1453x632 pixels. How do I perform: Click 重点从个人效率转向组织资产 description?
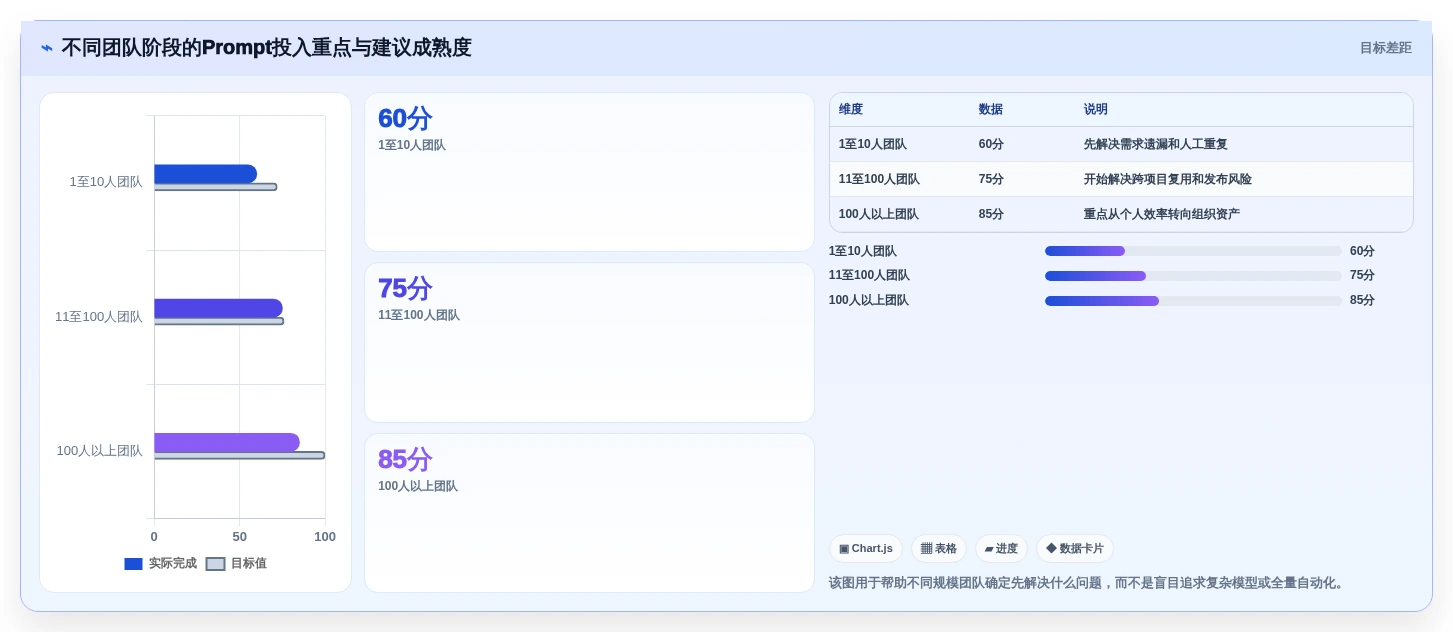click(1162, 214)
